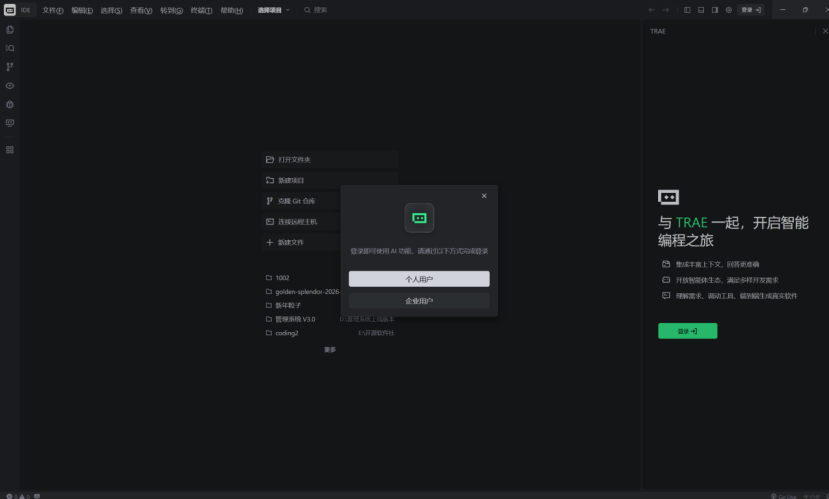
Task: Expand the 选择项目 project dropdown
Action: [x=273, y=10]
